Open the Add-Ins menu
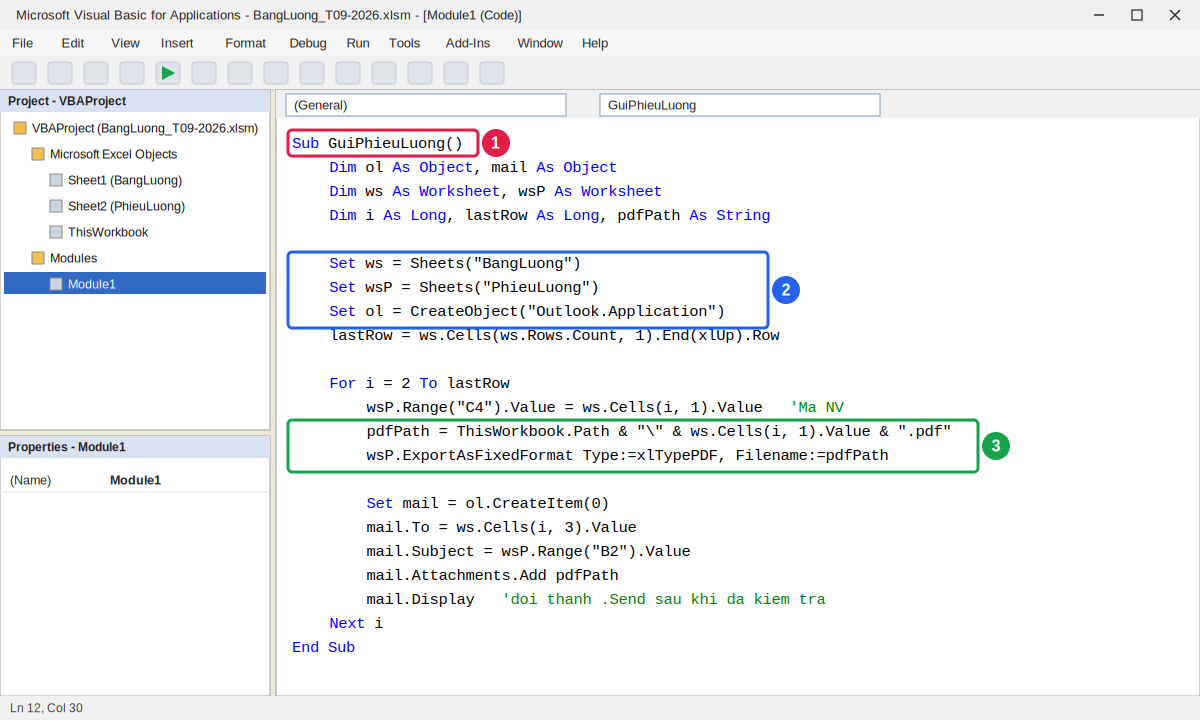Screen dimensions: 1200x720 [x=468, y=43]
